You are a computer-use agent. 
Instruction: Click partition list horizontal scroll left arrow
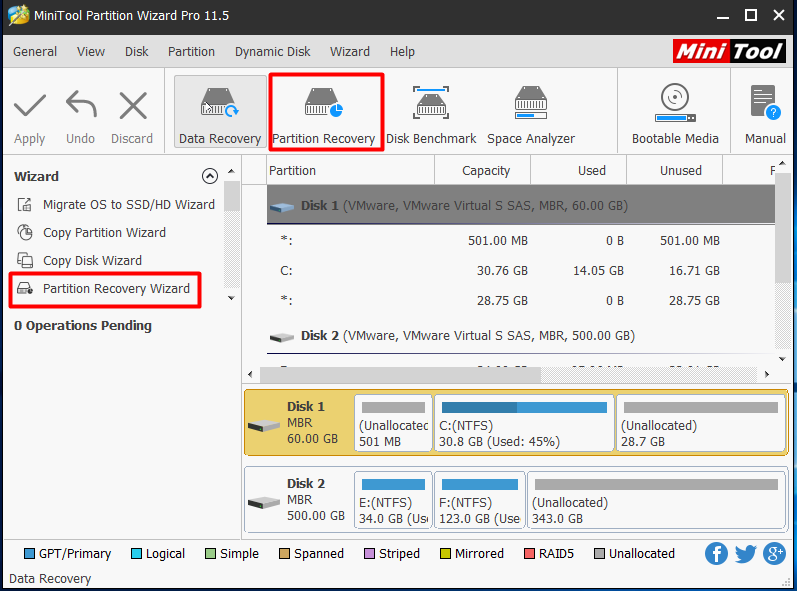coord(251,375)
